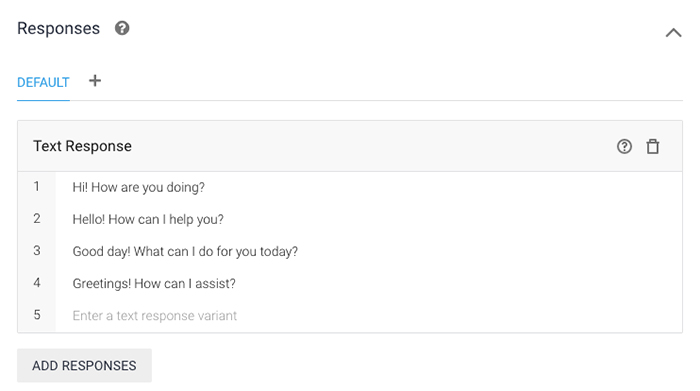Screen dimensions: 700x391
Task: Click row number 4 in the response list
Action: 37,283
